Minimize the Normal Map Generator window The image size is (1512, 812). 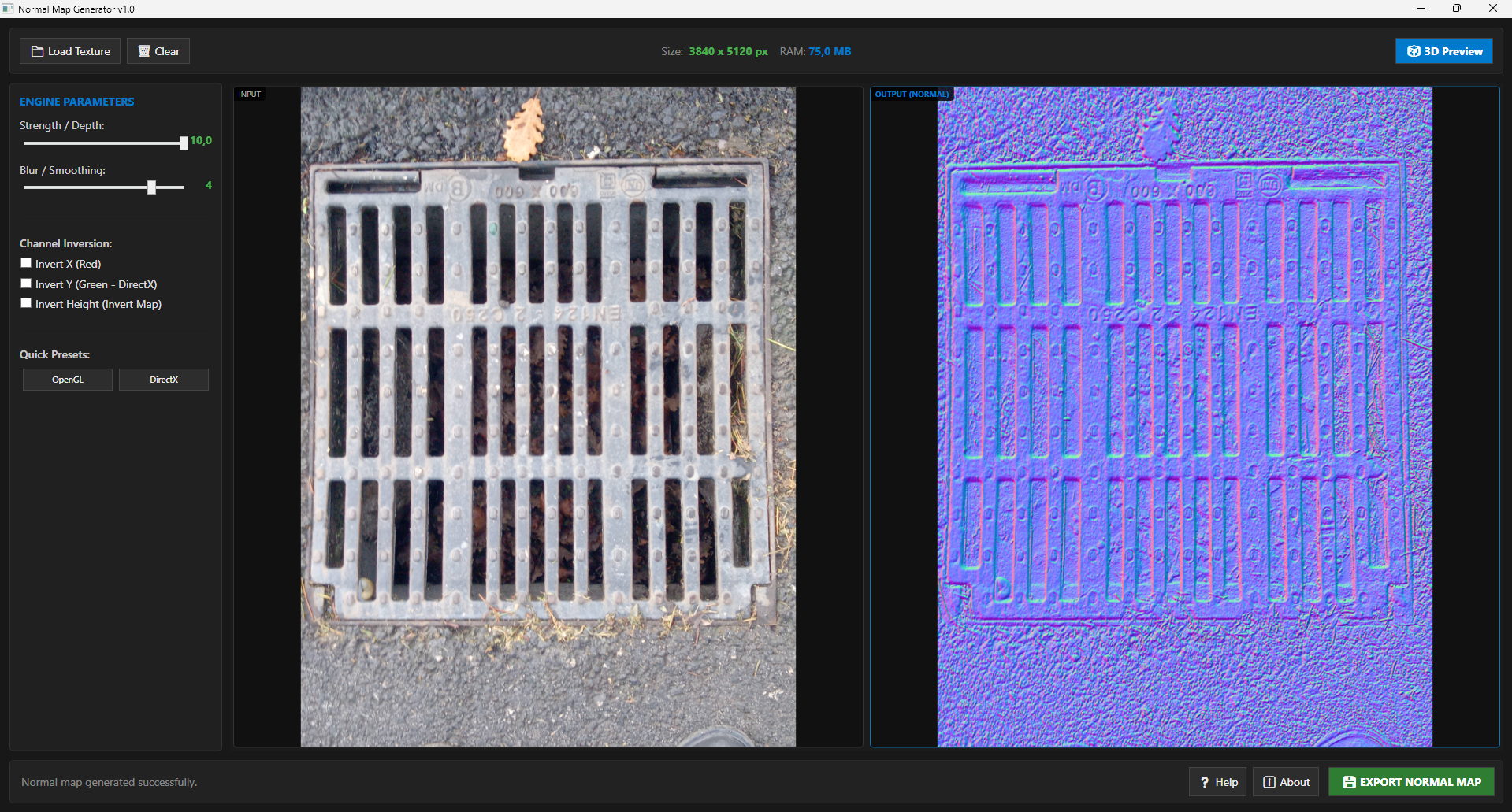(x=1421, y=9)
